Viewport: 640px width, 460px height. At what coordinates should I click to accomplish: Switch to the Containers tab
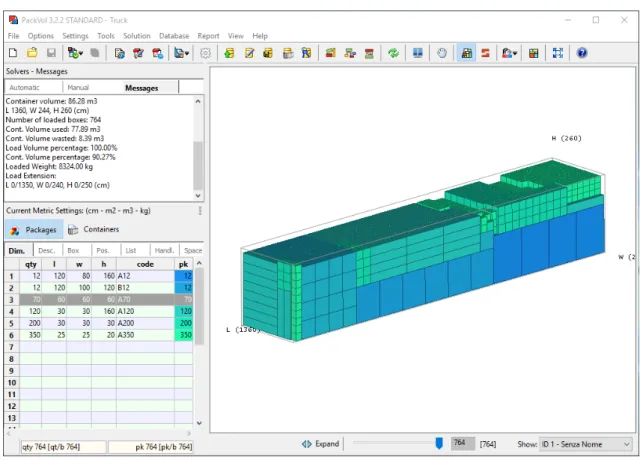coord(94,229)
